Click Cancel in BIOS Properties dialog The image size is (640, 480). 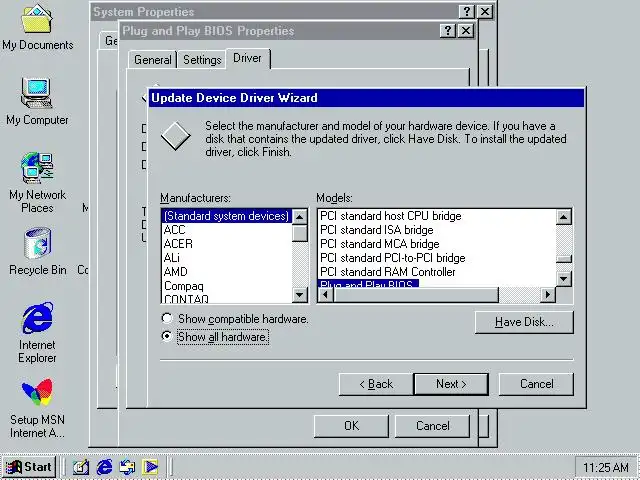point(433,426)
